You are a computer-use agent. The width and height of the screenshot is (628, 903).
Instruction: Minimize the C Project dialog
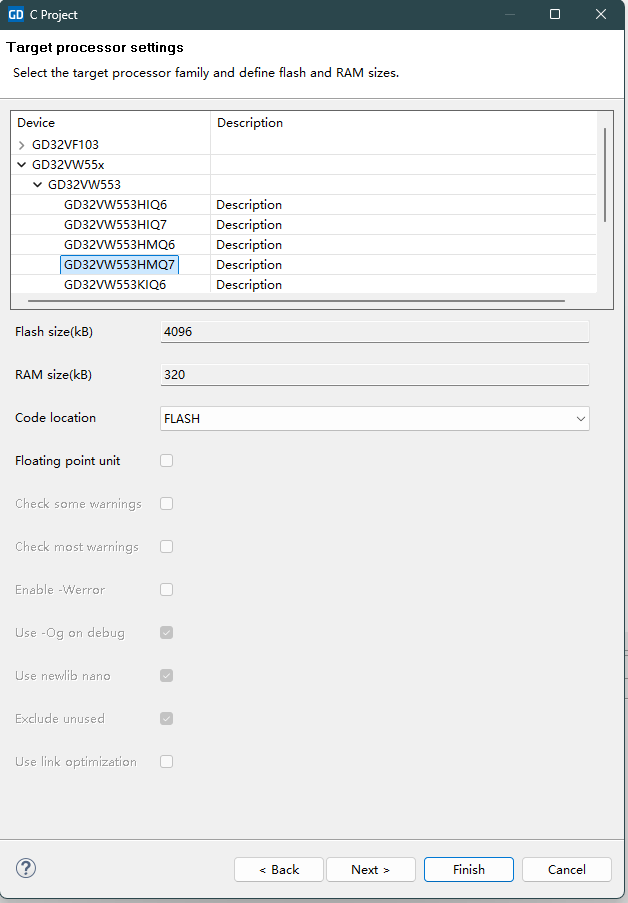tap(510, 15)
